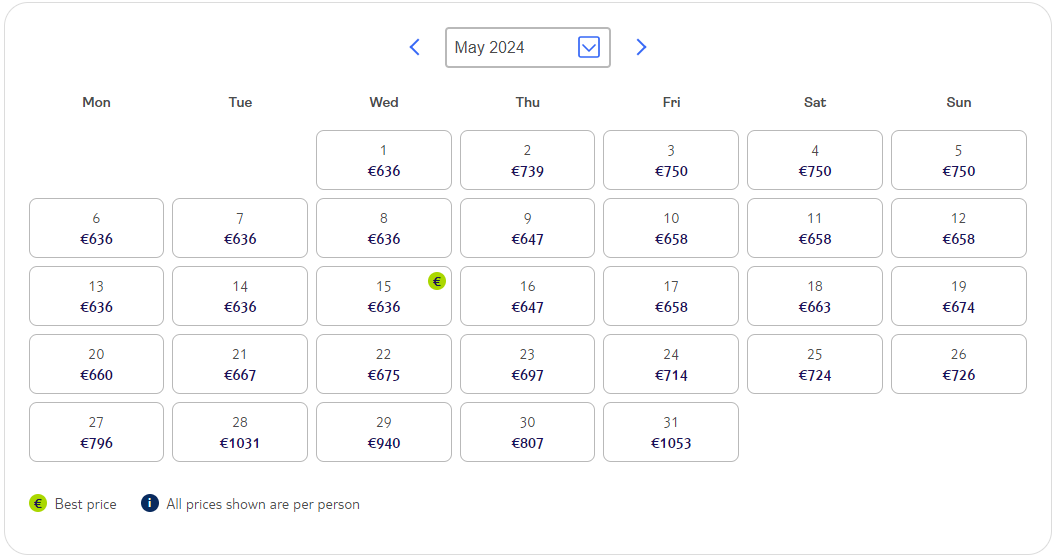The image size is (1057, 558).
Task: Select May 6 priced at €636
Action: [x=96, y=228]
